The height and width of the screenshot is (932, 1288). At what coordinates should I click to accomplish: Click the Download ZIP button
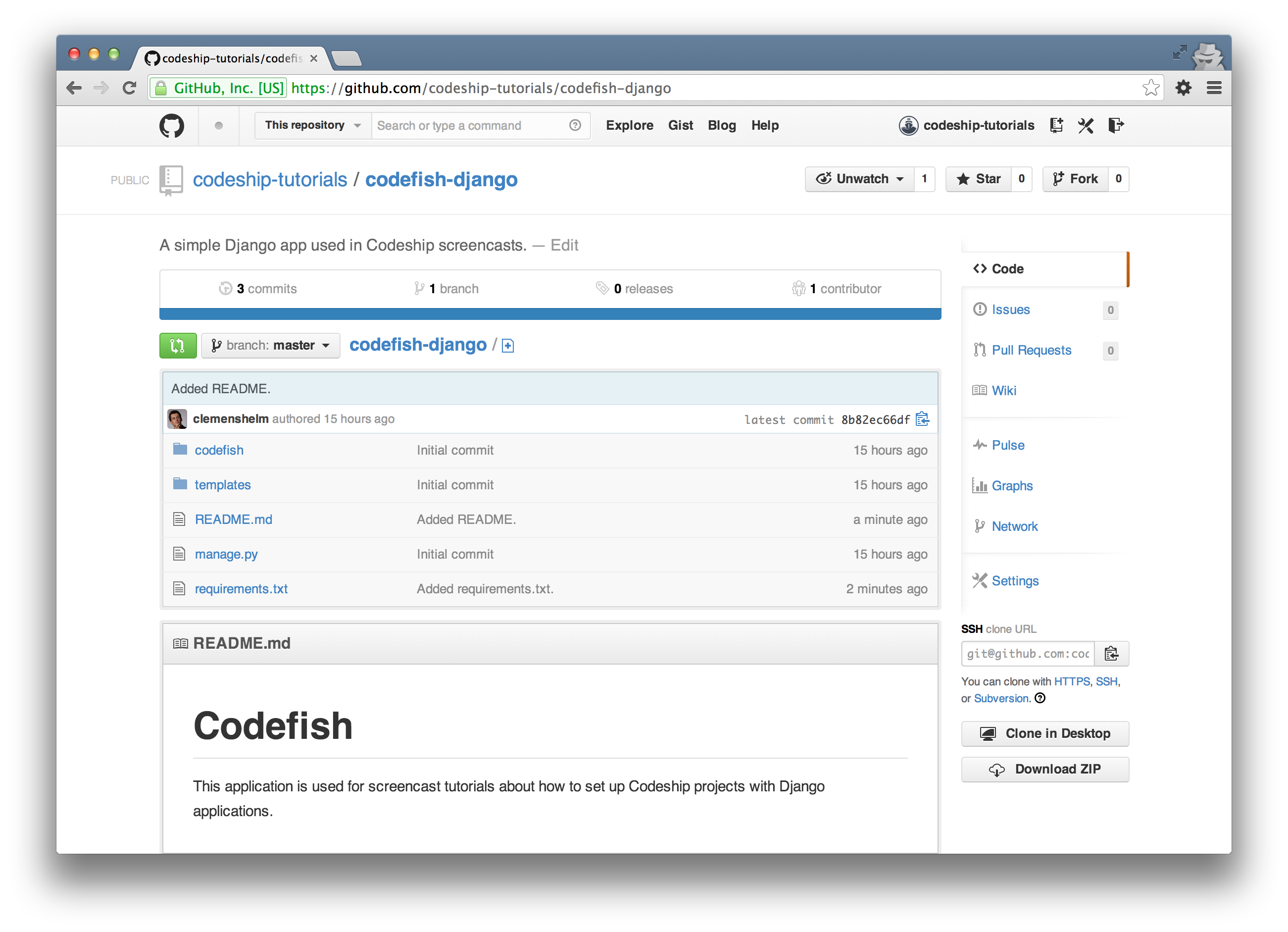(1044, 769)
